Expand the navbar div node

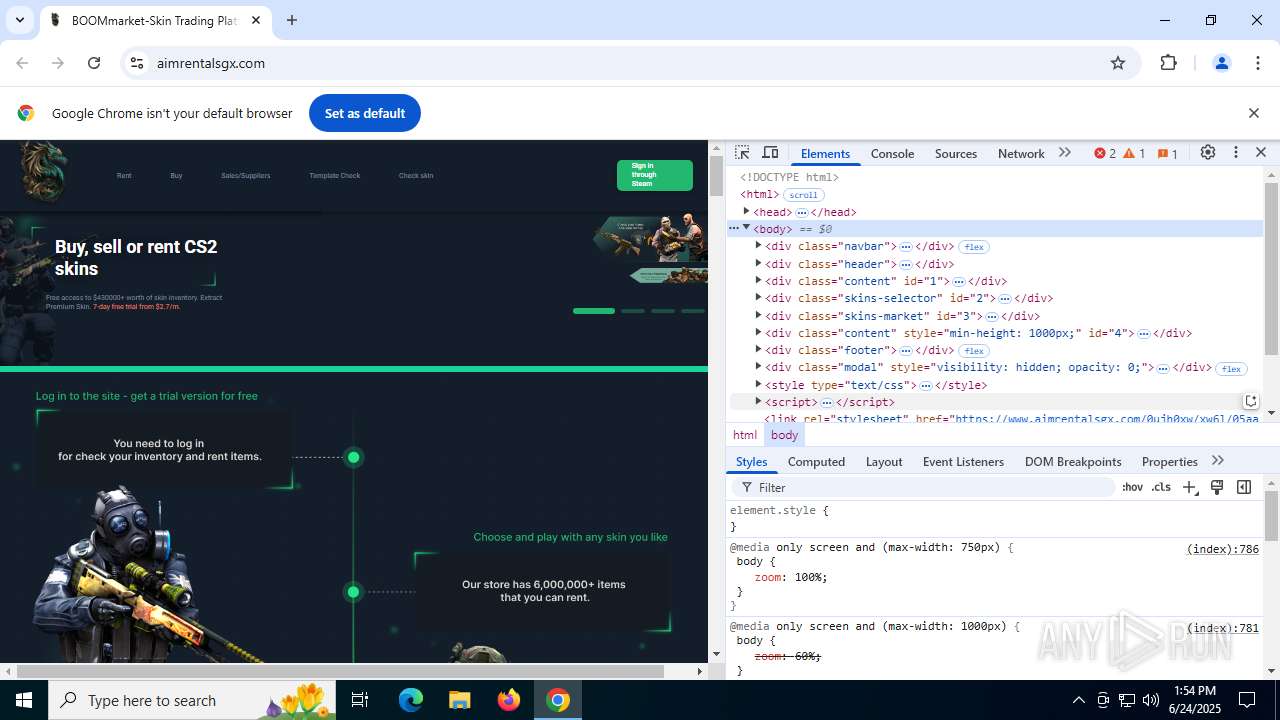click(x=758, y=245)
